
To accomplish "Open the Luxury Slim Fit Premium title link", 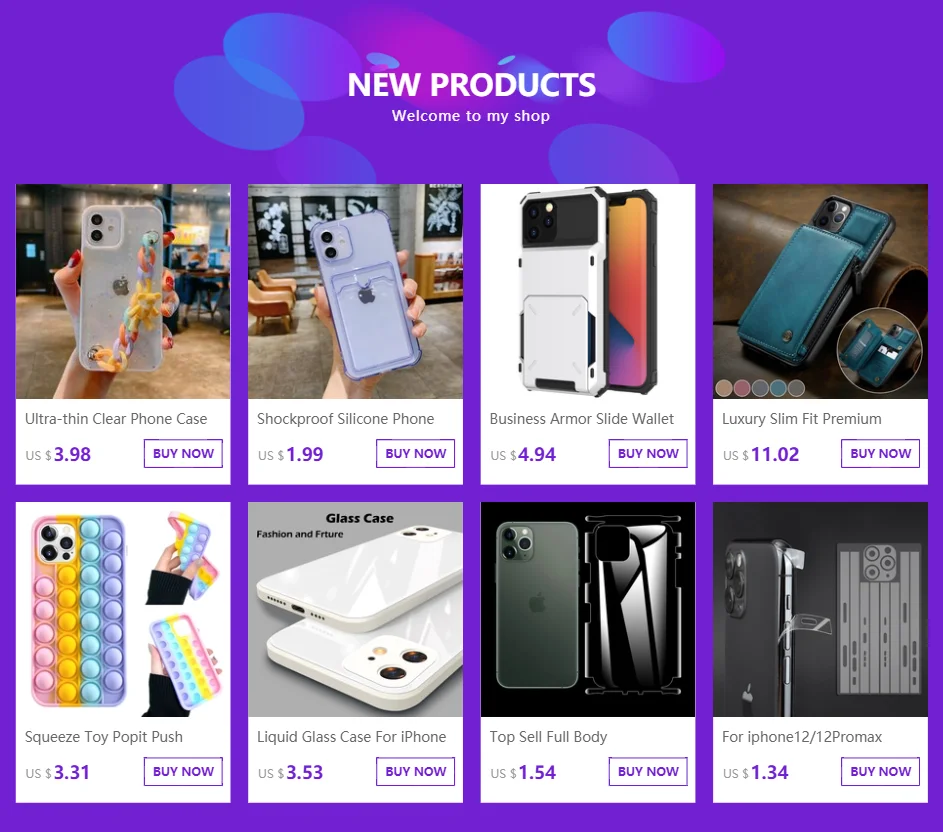I will tap(802, 419).
